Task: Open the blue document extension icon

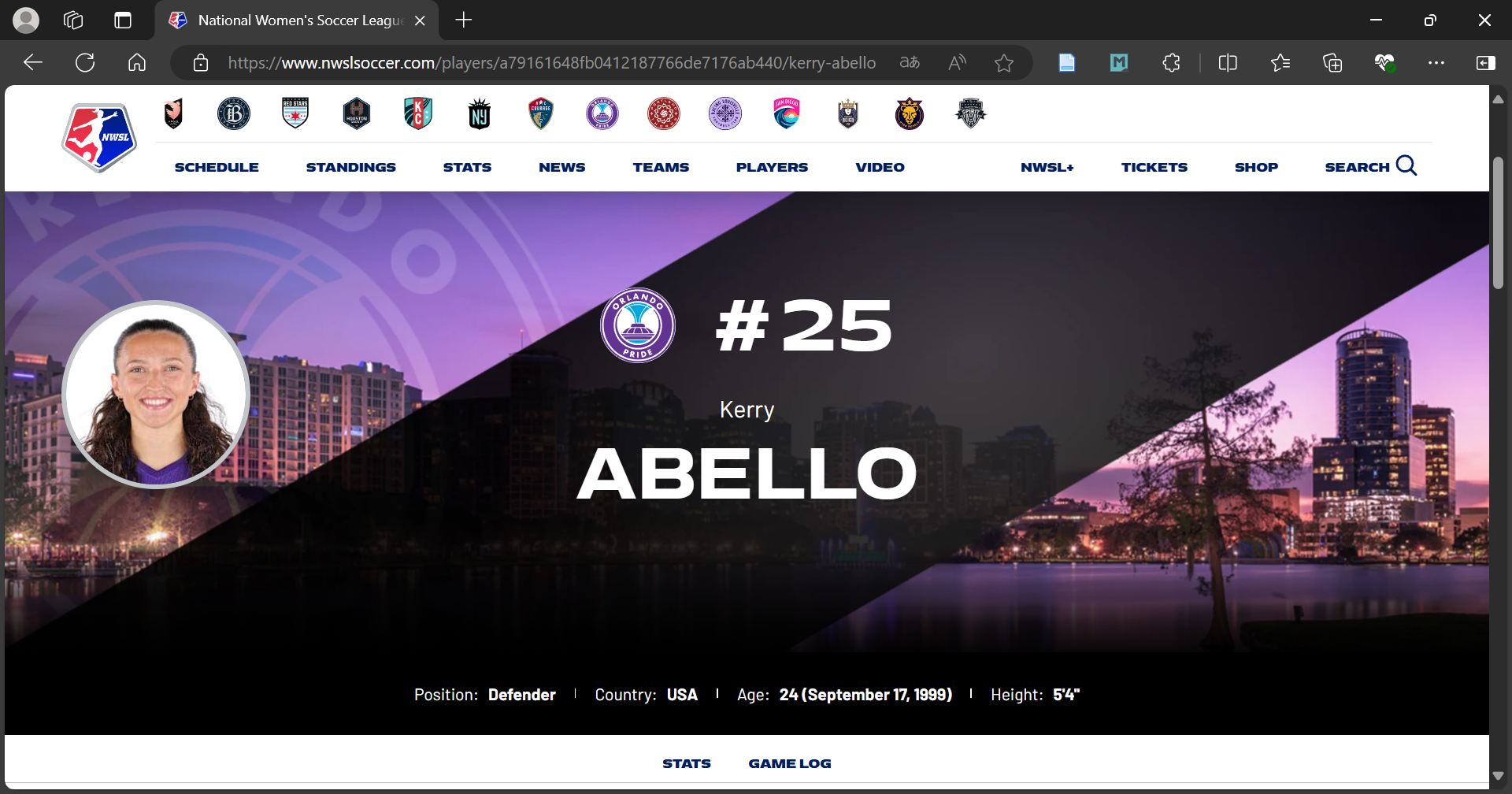Action: [1067, 62]
